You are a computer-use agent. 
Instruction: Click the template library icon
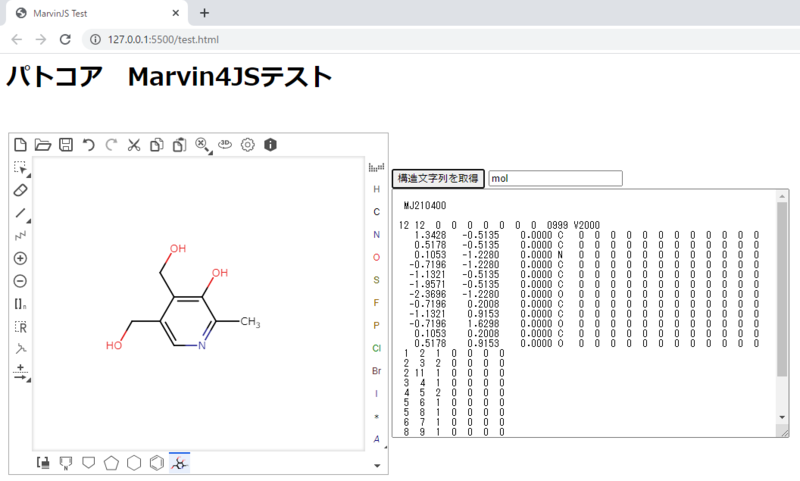(43, 463)
